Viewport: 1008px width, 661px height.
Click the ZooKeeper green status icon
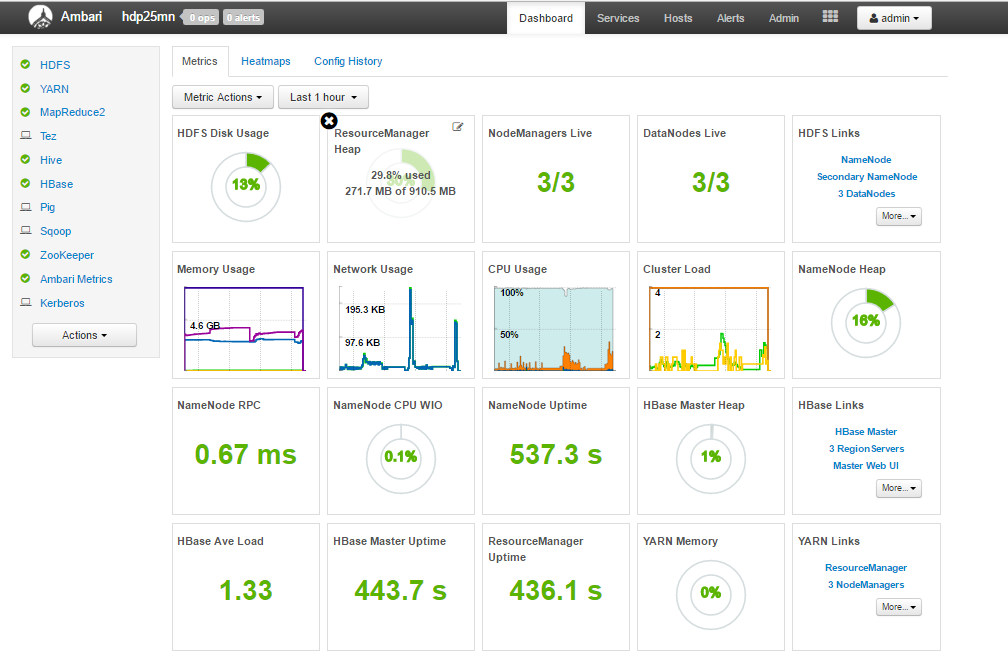(x=25, y=255)
